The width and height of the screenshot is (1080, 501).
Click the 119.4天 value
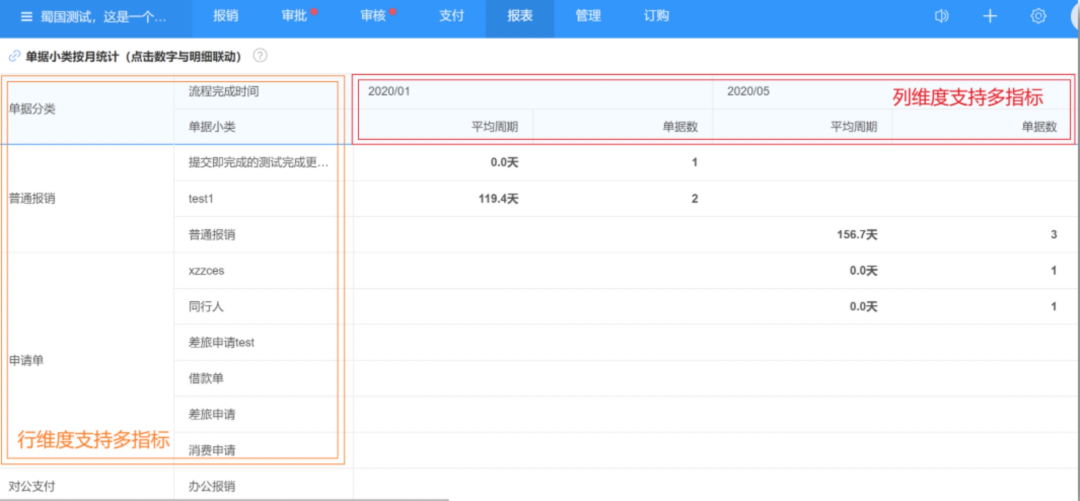tap(498, 199)
